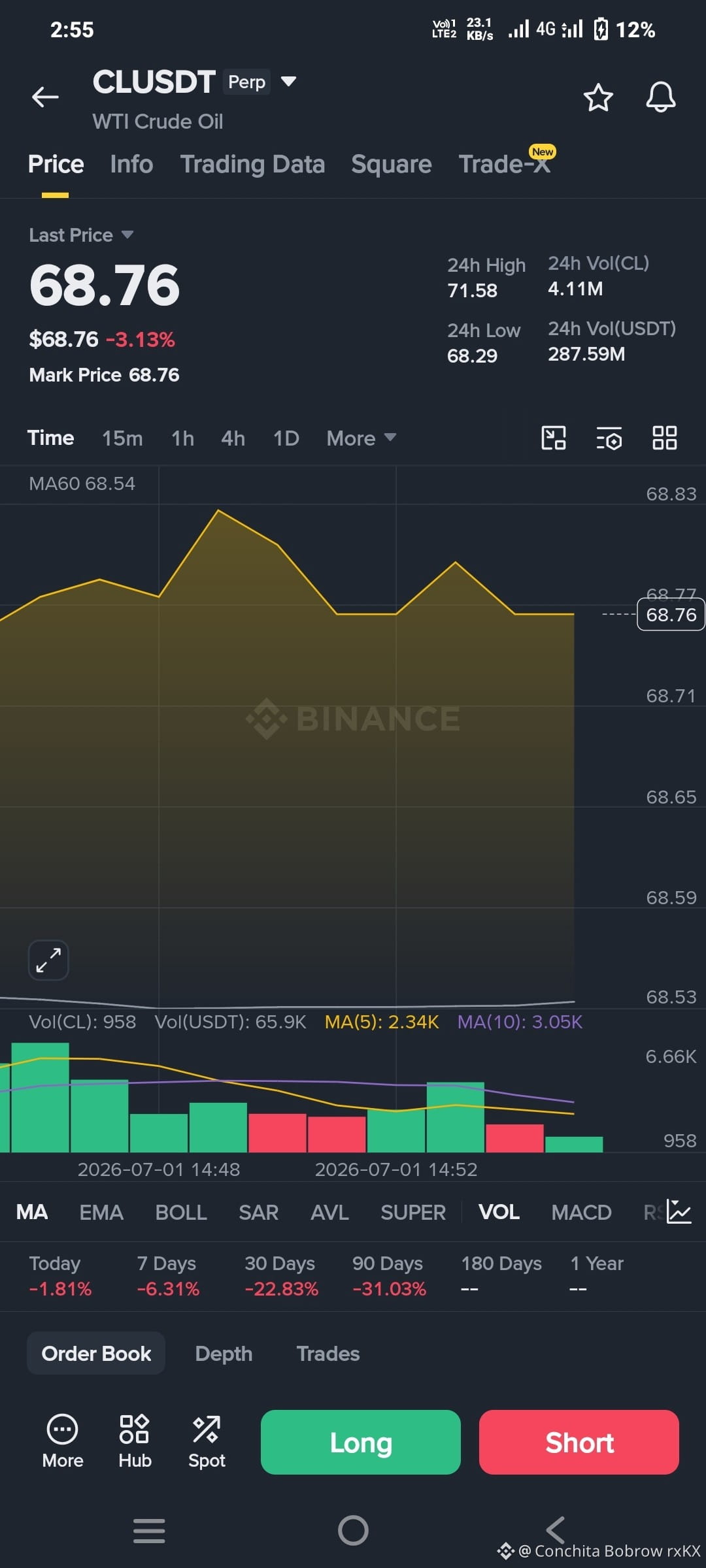Tap the 90 Days -31.03% performance
The height and width of the screenshot is (1568, 706).
click(389, 1276)
